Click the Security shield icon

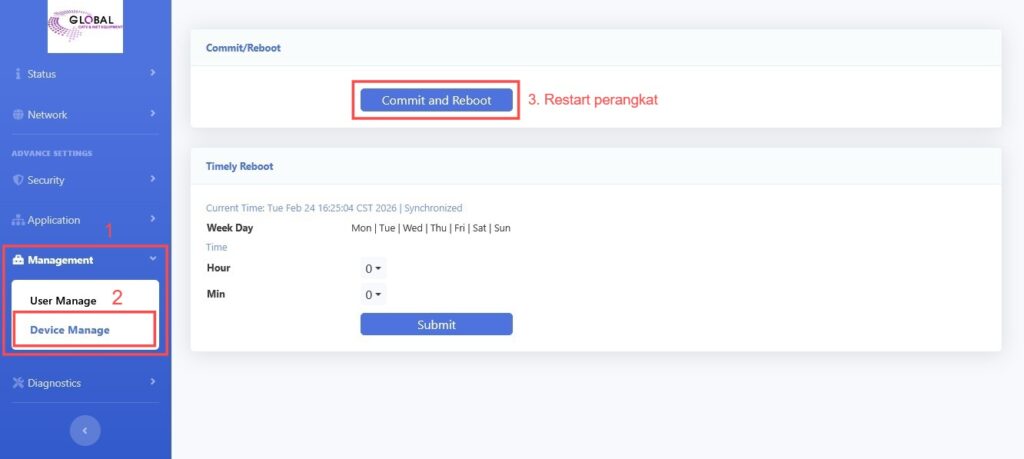tap(18, 180)
